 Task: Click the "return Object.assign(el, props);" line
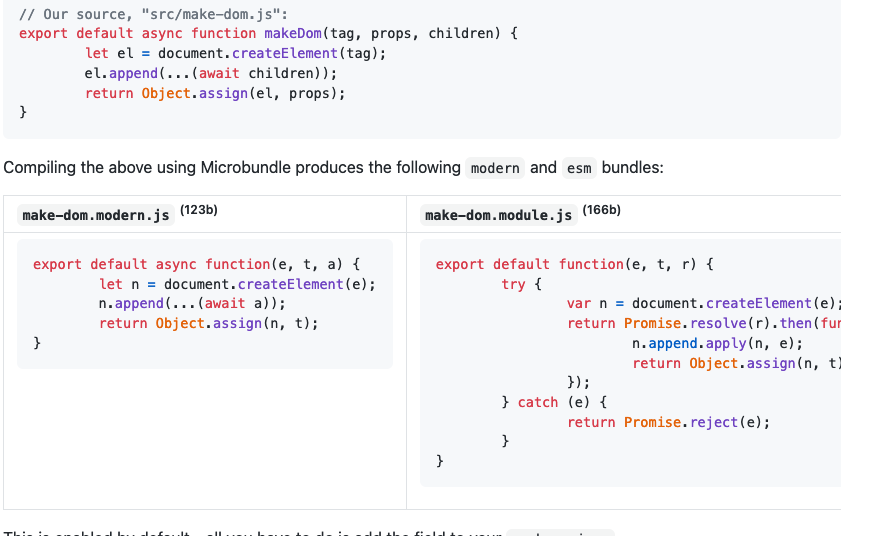point(215,93)
